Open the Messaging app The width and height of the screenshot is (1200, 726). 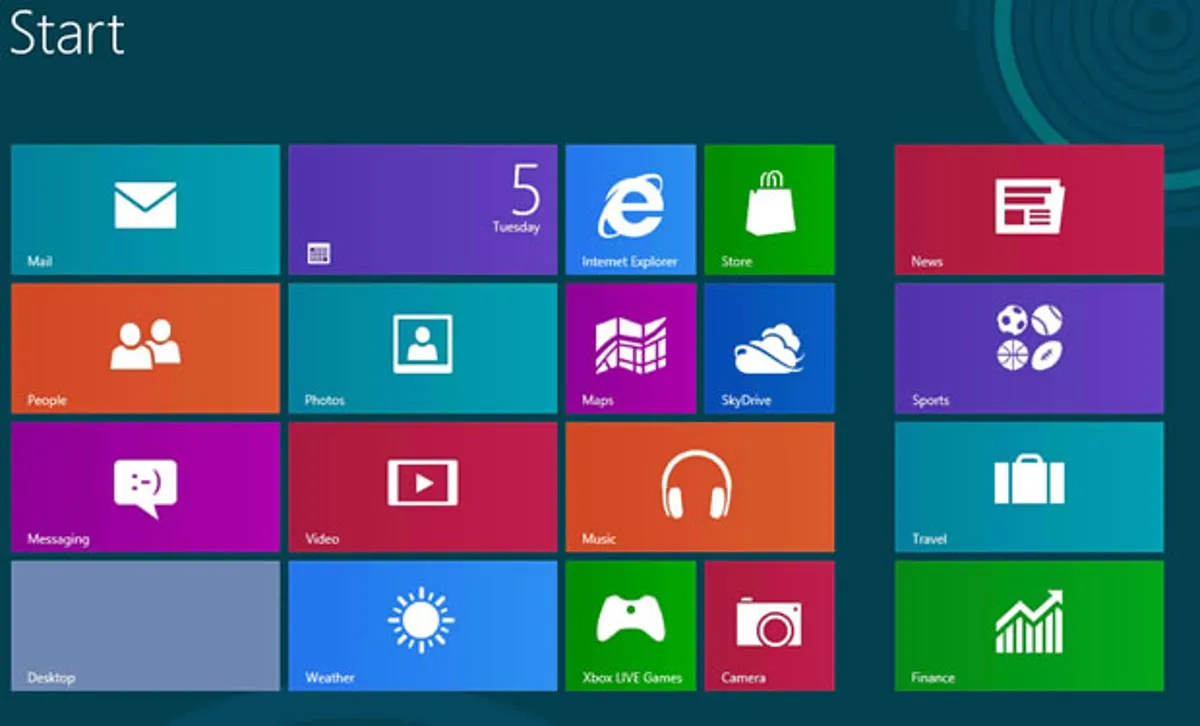point(145,486)
